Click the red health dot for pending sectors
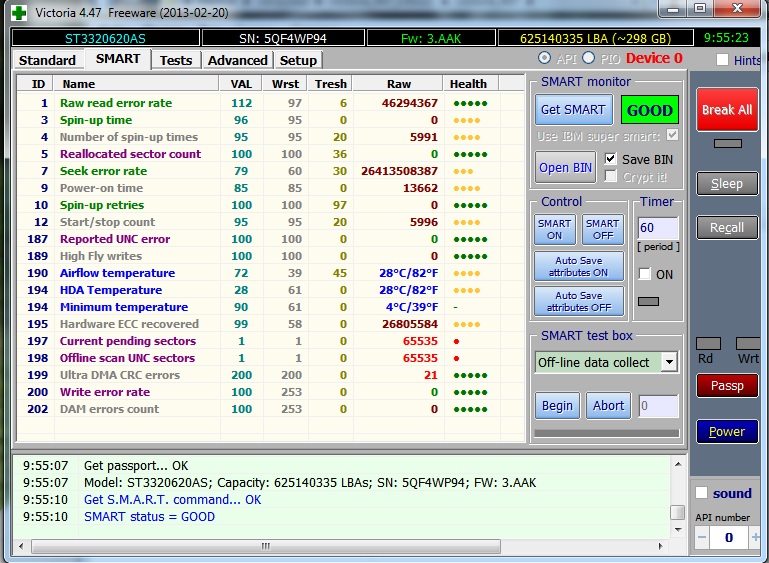769x563 pixels. pos(457,341)
